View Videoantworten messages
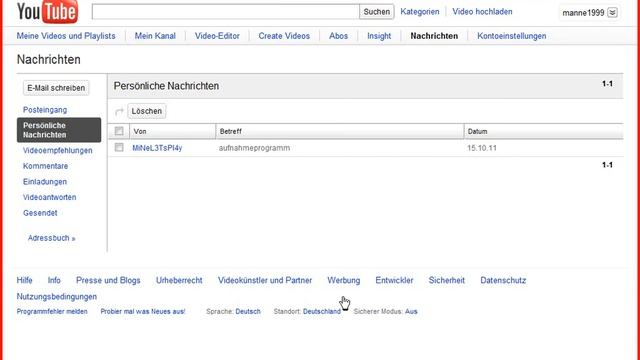This screenshot has width=640, height=360. pyautogui.click(x=49, y=197)
